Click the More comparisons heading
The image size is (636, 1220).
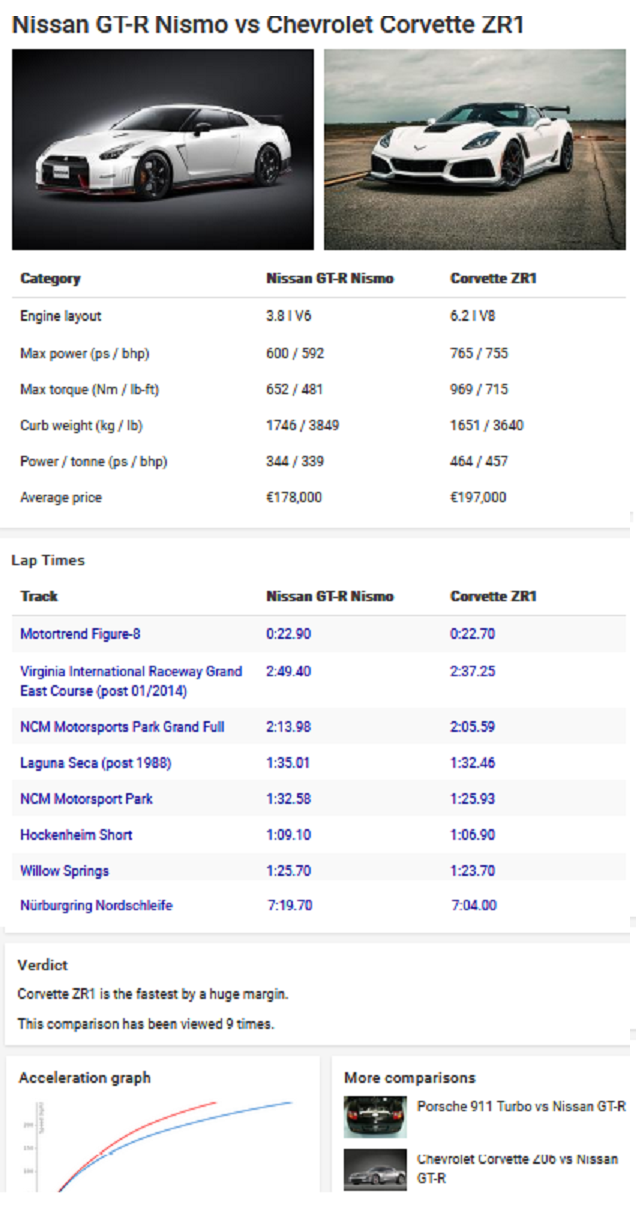click(410, 1077)
